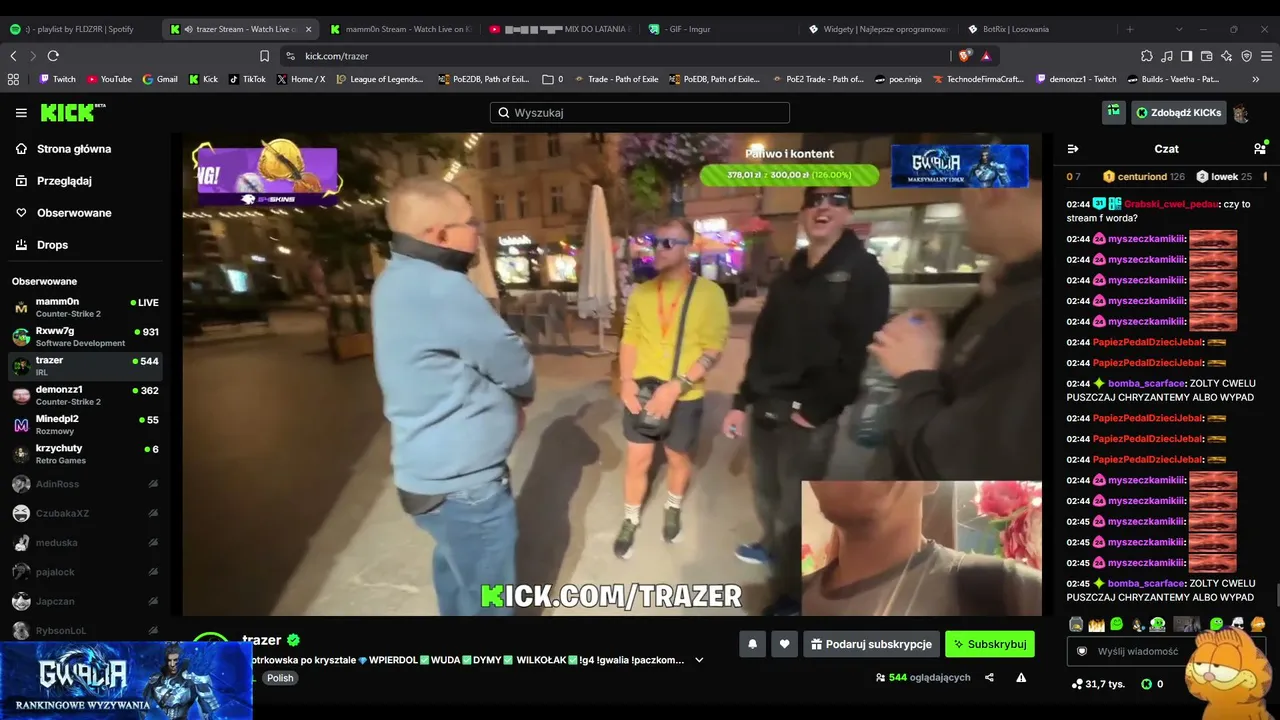Open the TikTok bookmark

click(x=247, y=79)
